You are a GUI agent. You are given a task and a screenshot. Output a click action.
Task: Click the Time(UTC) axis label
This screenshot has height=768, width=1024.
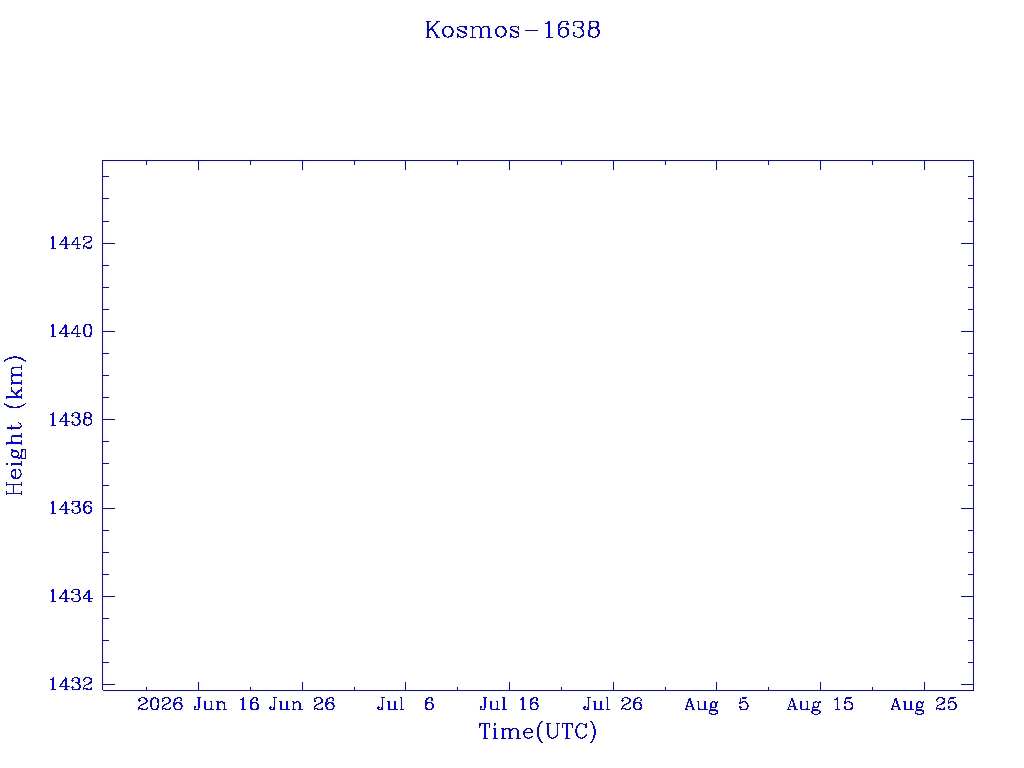click(537, 731)
